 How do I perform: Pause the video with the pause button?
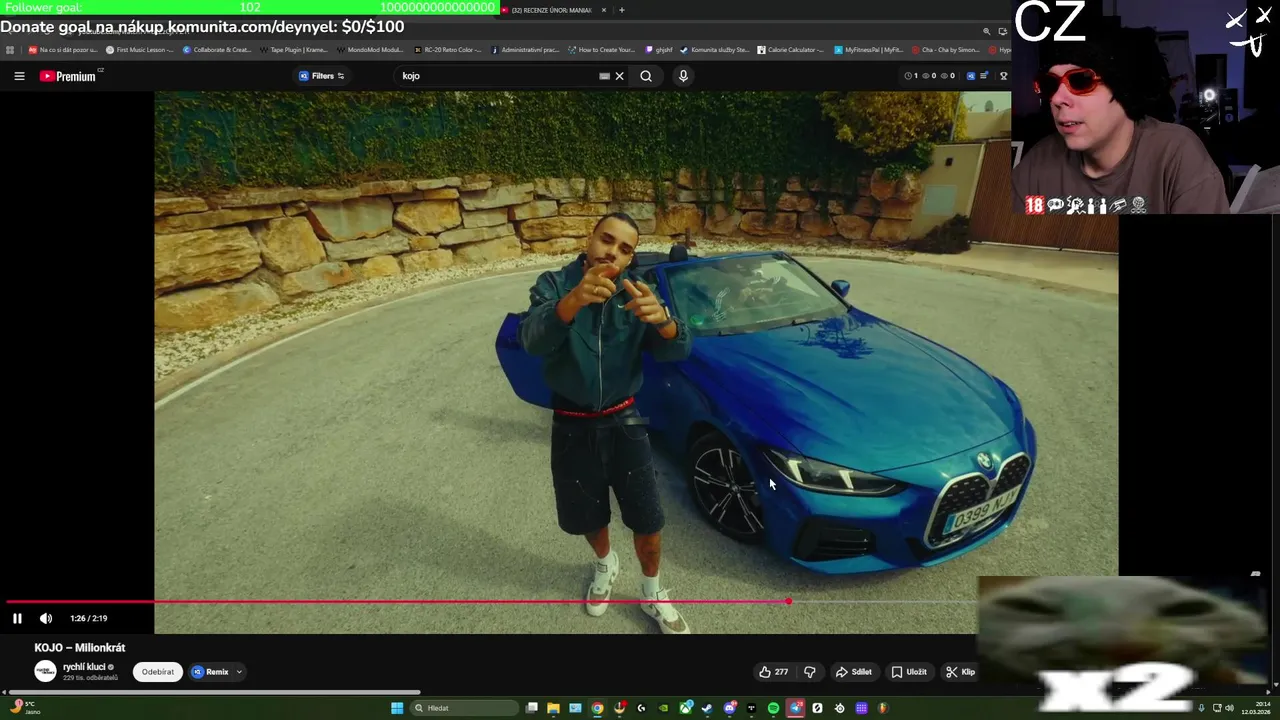point(17,618)
